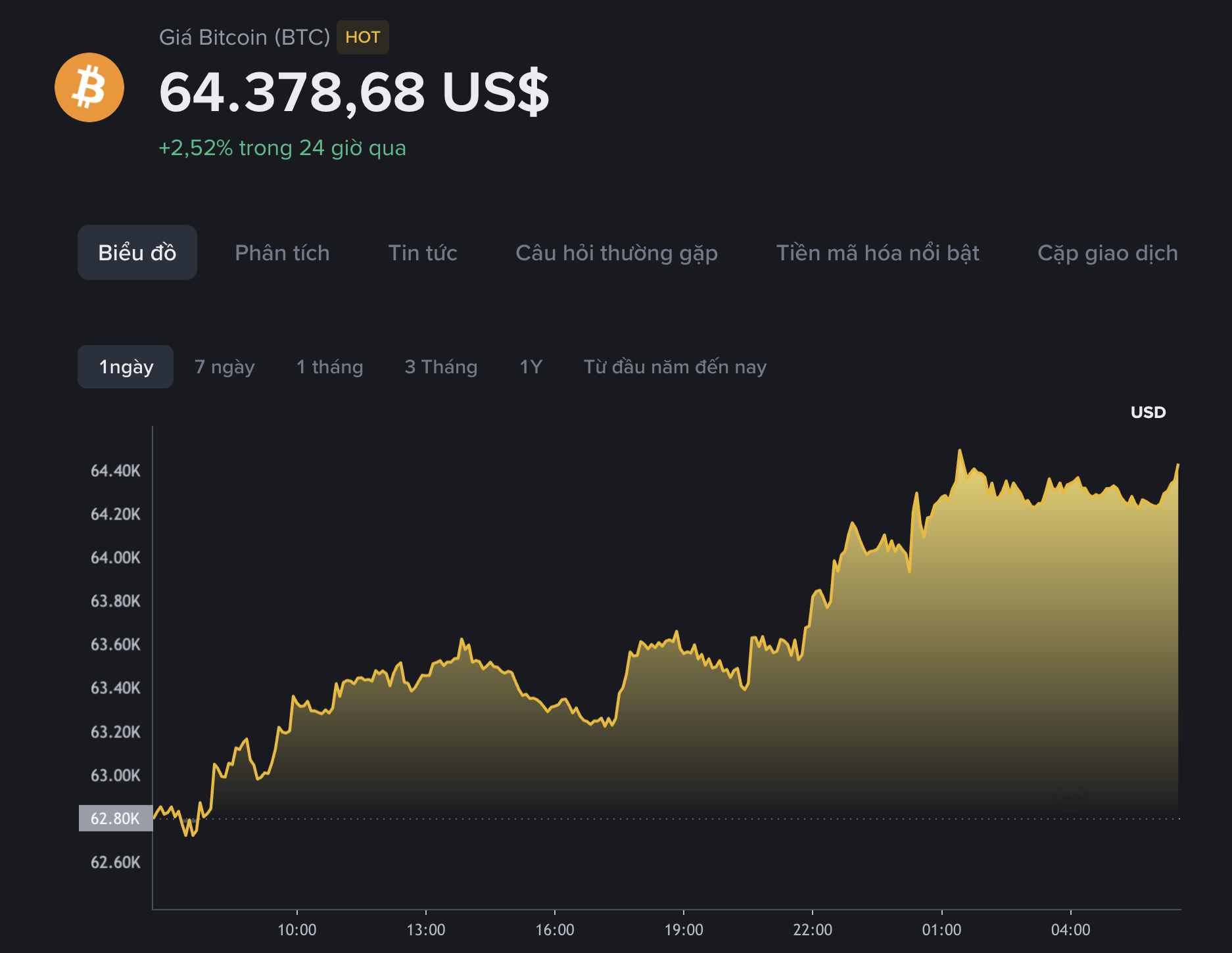
Task: Select the 1ngày chart range
Action: pos(126,367)
